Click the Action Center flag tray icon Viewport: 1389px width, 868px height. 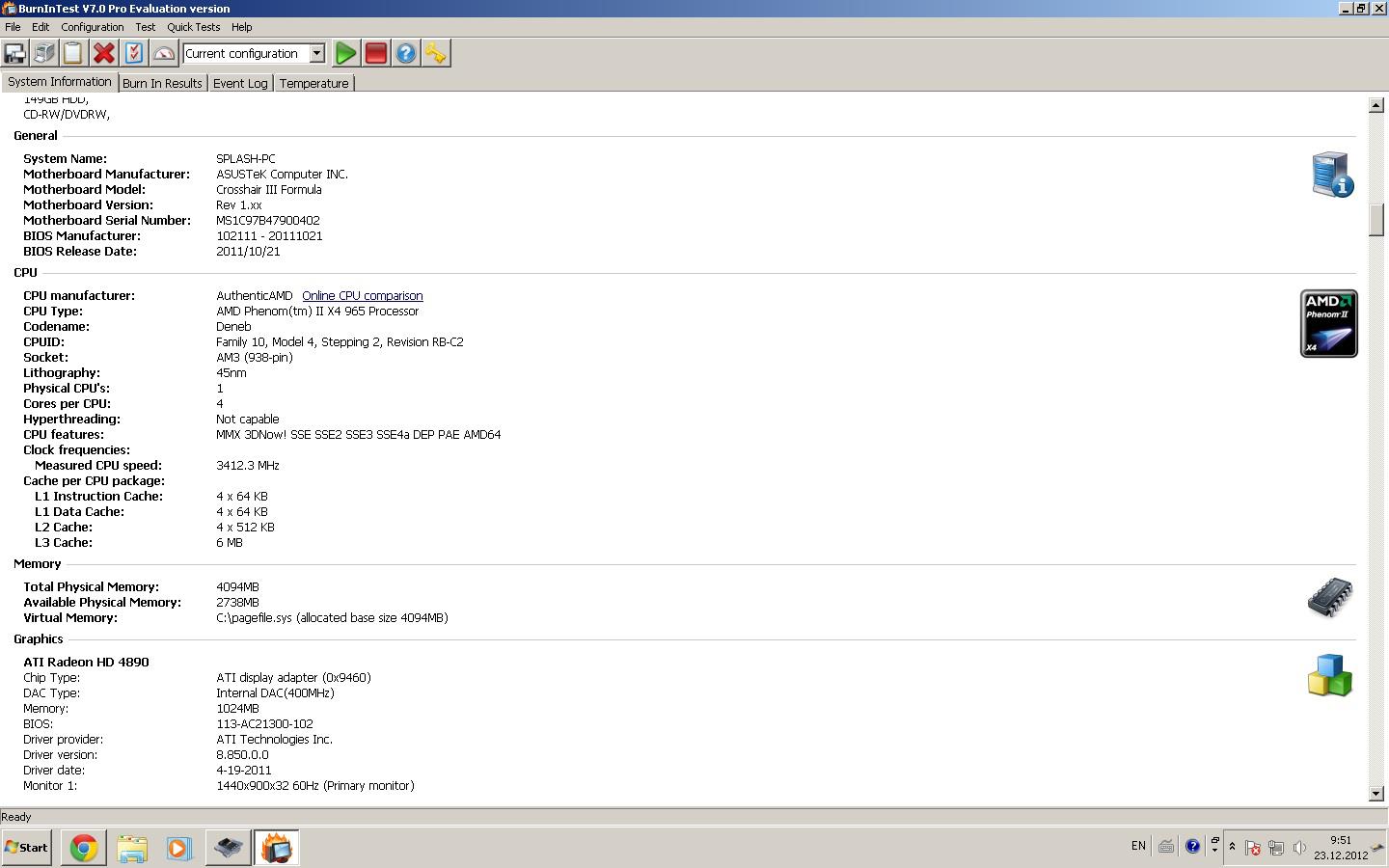(x=1253, y=848)
